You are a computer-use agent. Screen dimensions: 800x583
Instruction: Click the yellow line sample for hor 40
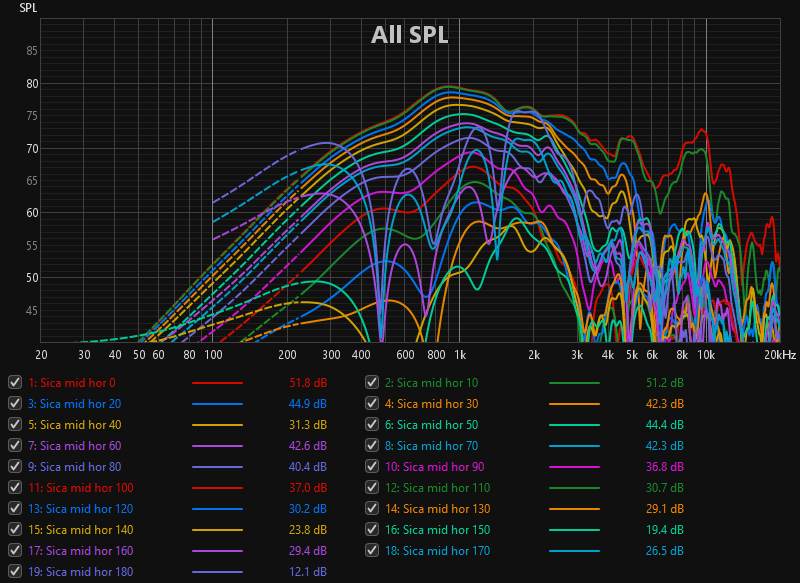point(217,424)
